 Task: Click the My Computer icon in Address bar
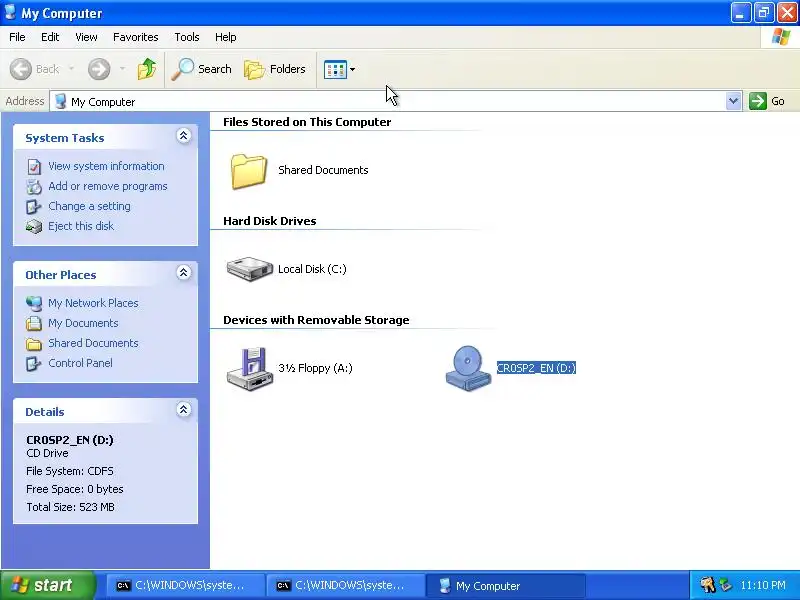point(61,101)
